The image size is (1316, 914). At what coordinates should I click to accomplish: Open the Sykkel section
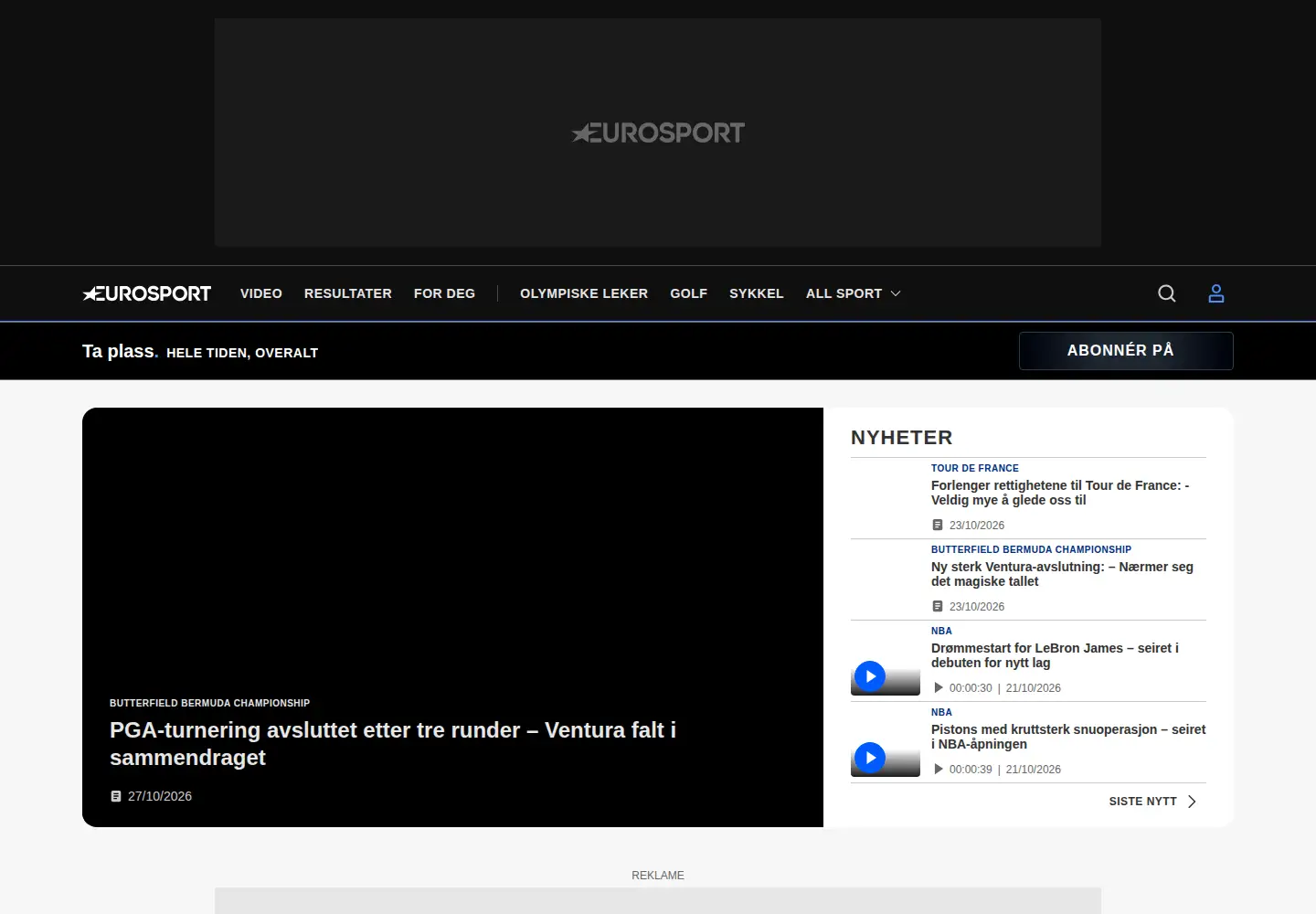coord(757,293)
